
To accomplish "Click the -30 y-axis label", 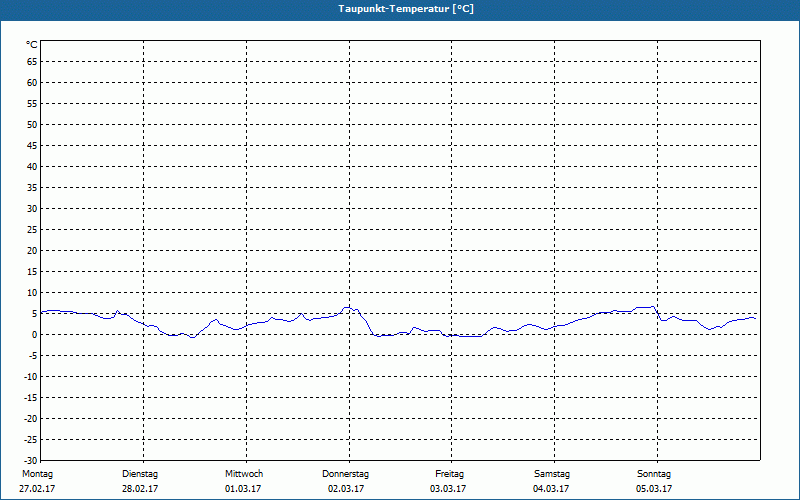I will (x=31, y=460).
